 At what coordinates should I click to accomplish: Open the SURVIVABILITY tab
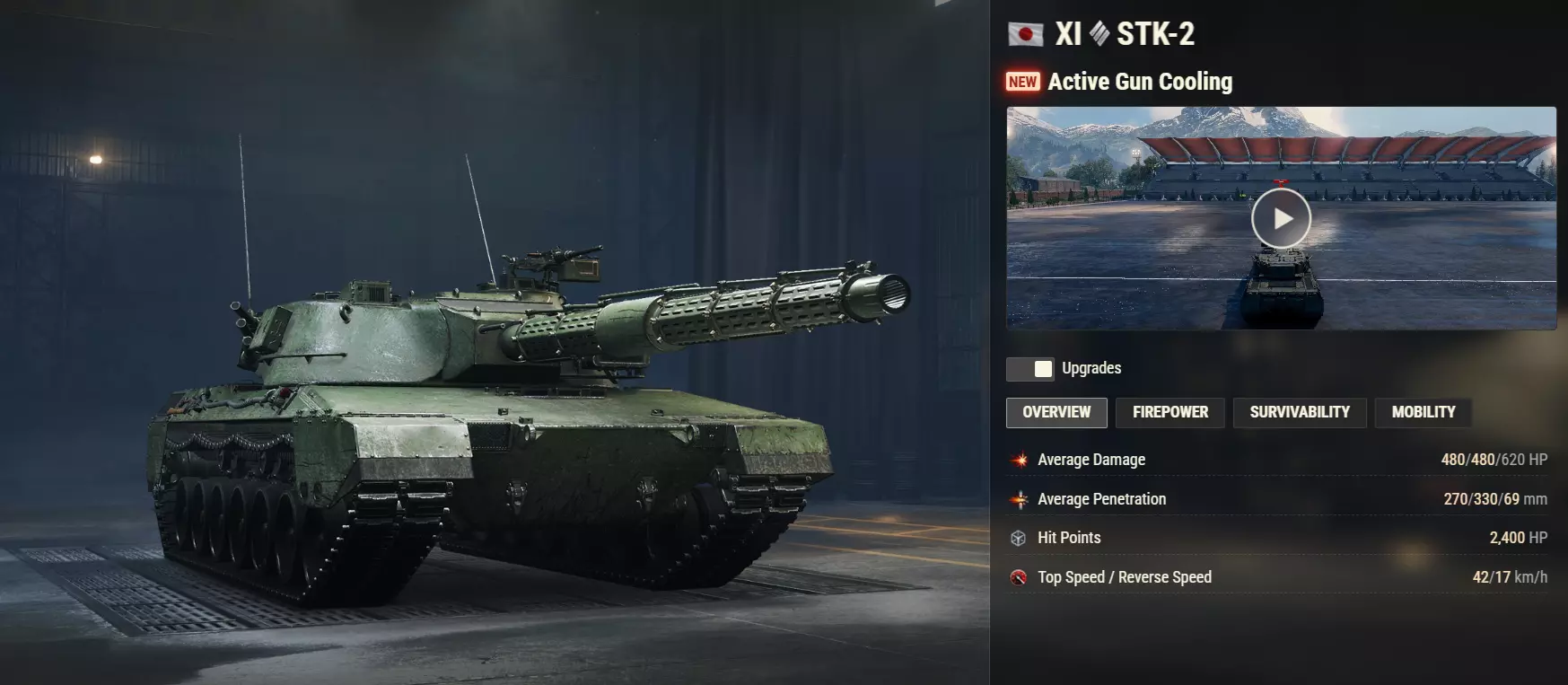click(x=1300, y=412)
